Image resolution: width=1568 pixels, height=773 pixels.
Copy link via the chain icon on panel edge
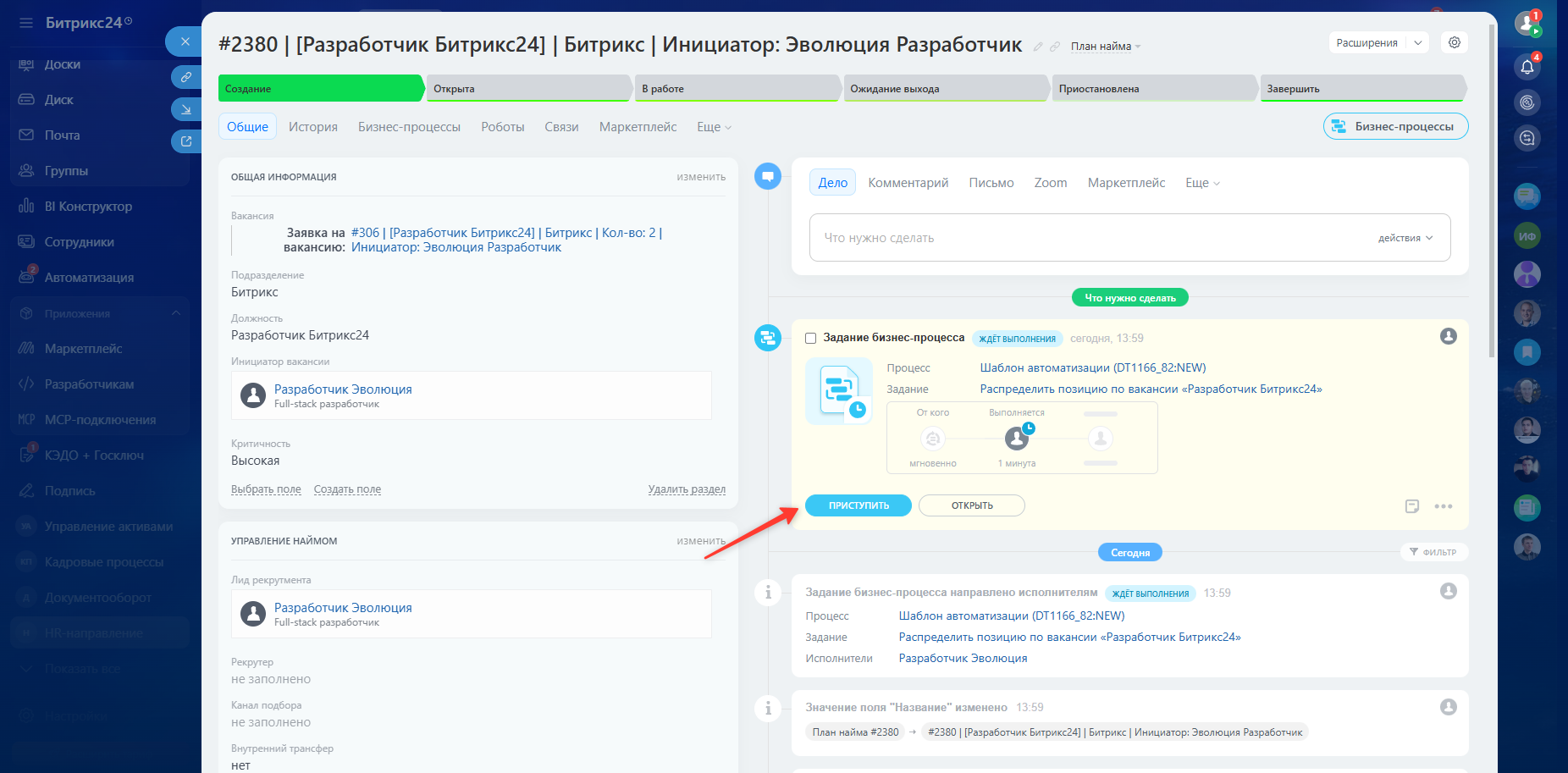pos(186,77)
